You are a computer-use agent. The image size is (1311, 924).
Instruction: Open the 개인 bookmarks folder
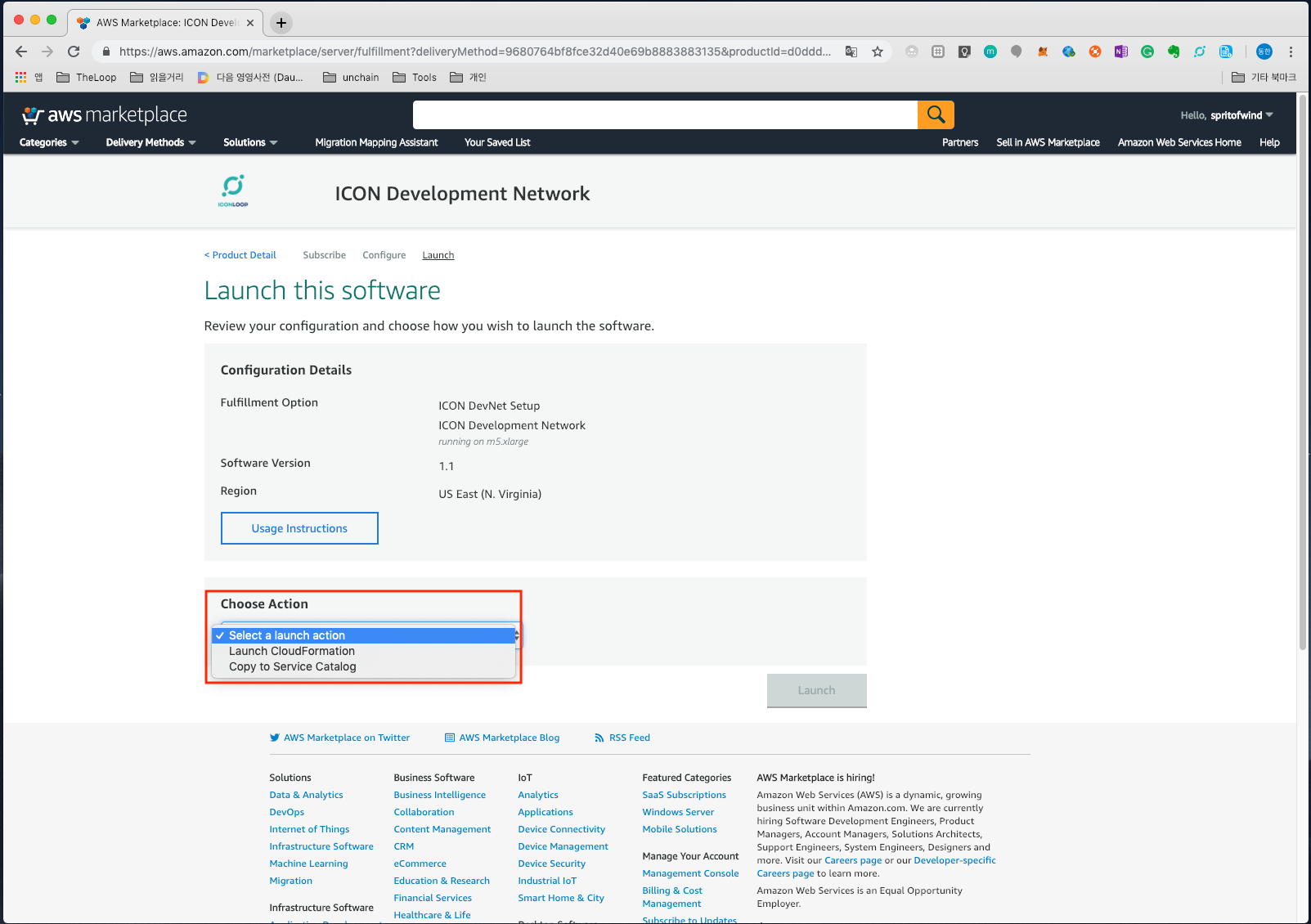pyautogui.click(x=468, y=77)
